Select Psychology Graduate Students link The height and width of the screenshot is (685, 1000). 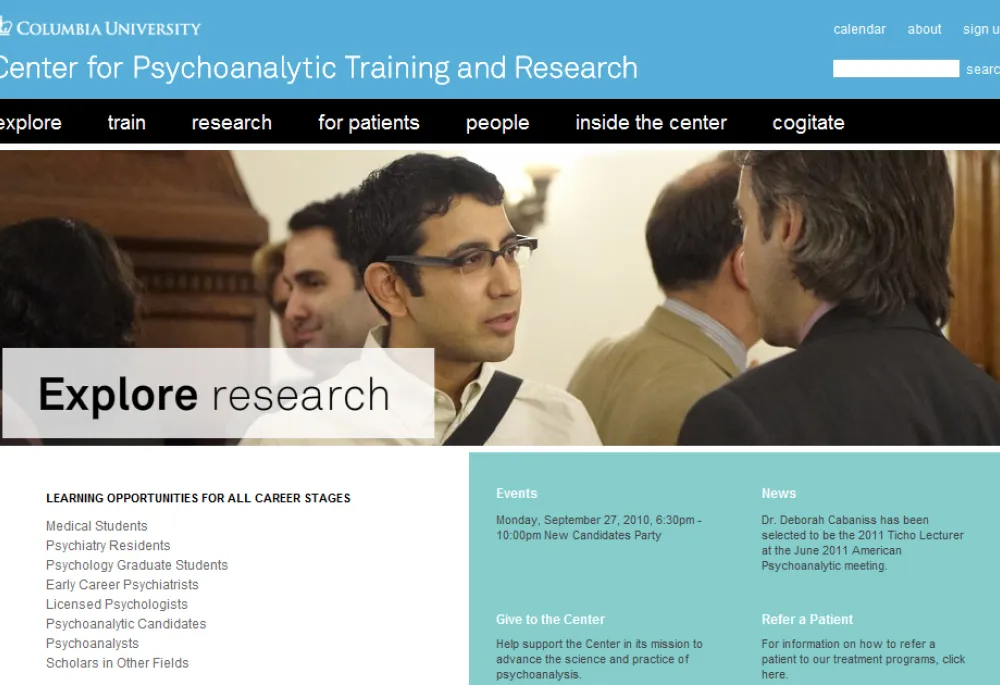[x=136, y=565]
